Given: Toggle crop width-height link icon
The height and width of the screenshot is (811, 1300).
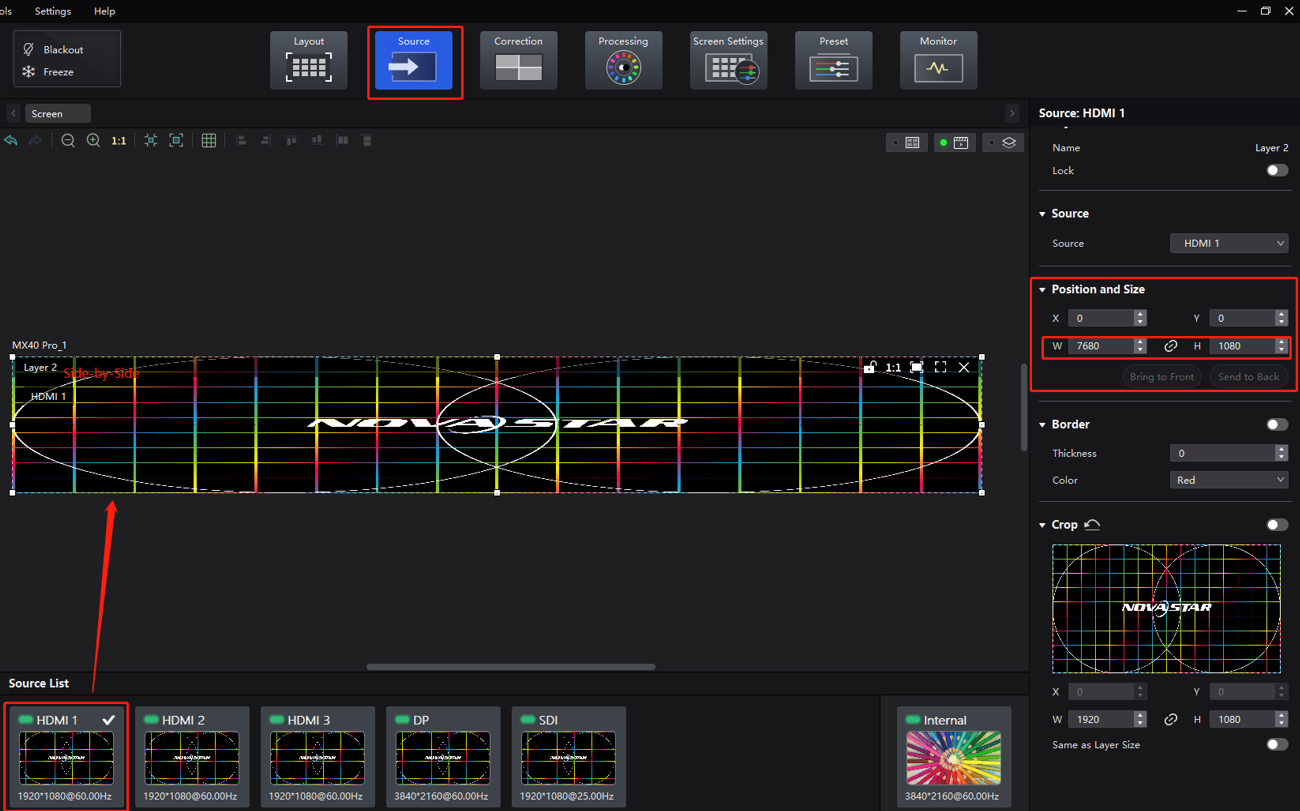Looking at the screenshot, I should (x=1170, y=719).
